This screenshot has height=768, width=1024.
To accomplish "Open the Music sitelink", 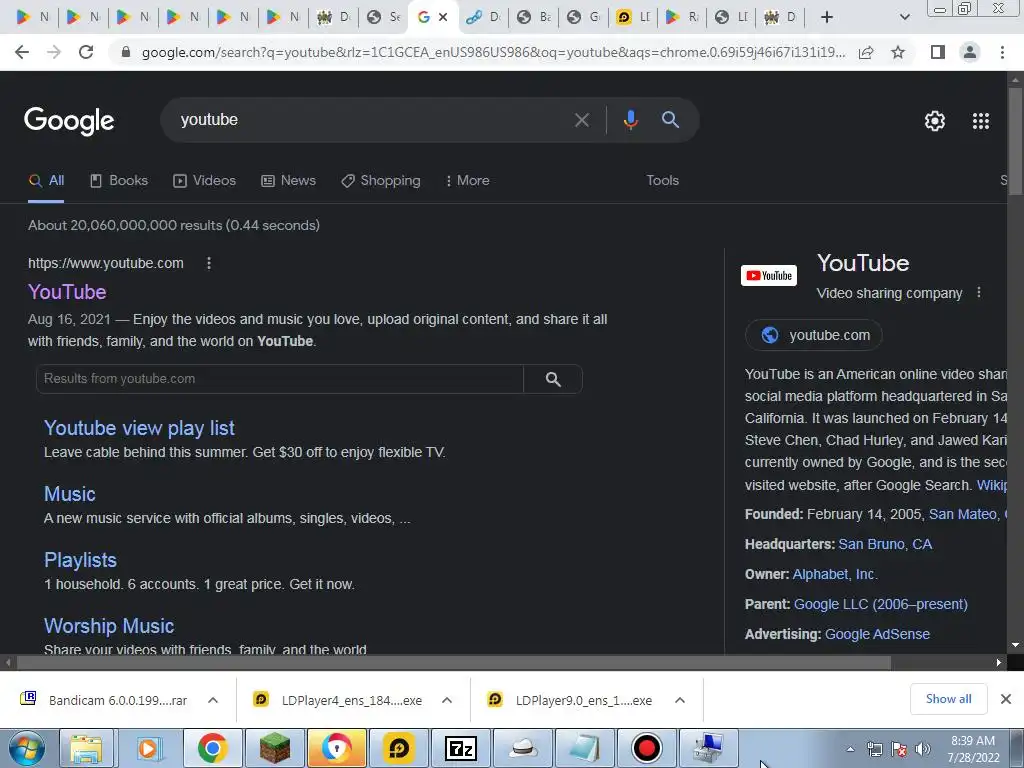I will click(70, 494).
